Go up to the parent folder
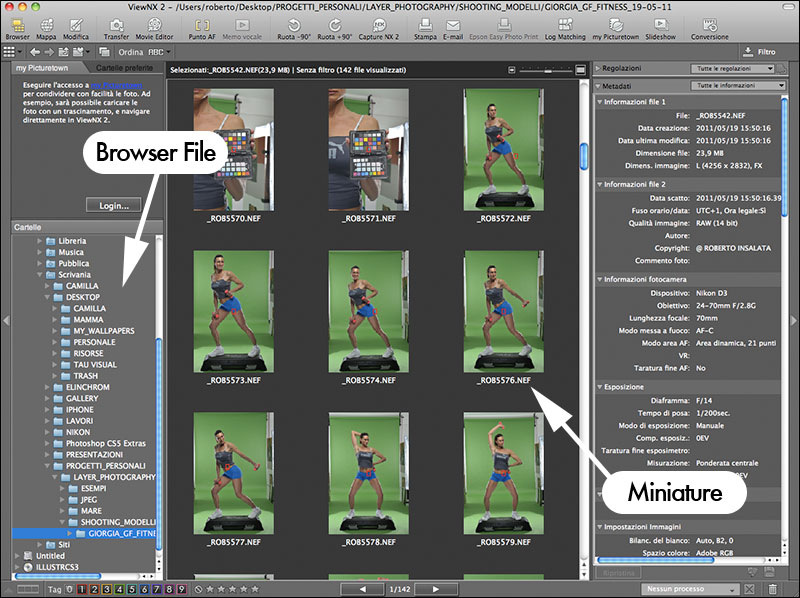The image size is (800, 598). click(63, 52)
